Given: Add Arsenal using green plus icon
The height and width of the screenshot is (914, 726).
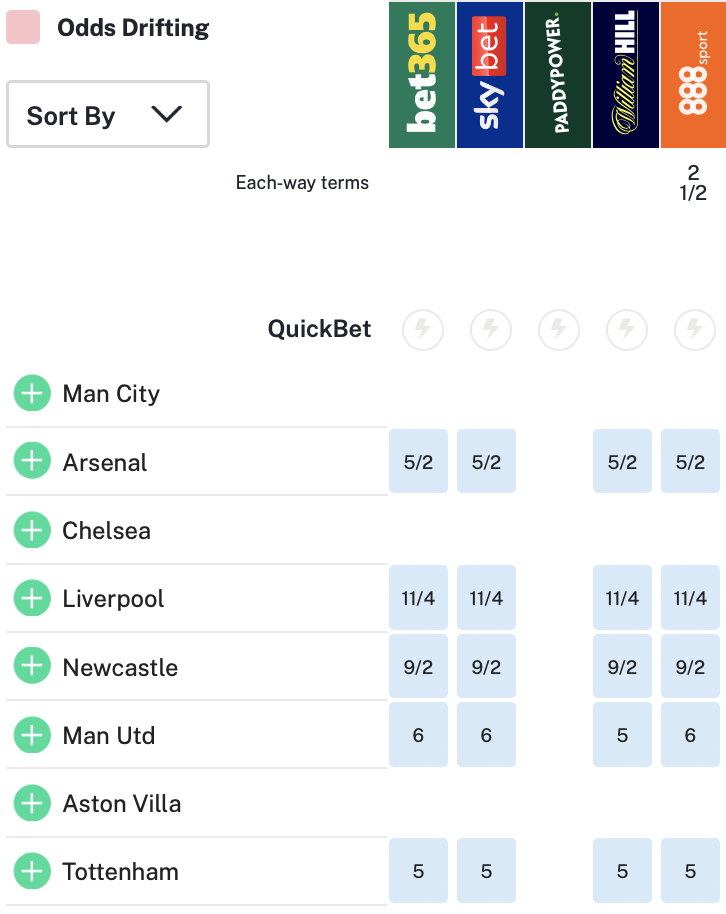Looking at the screenshot, I should [x=32, y=461].
